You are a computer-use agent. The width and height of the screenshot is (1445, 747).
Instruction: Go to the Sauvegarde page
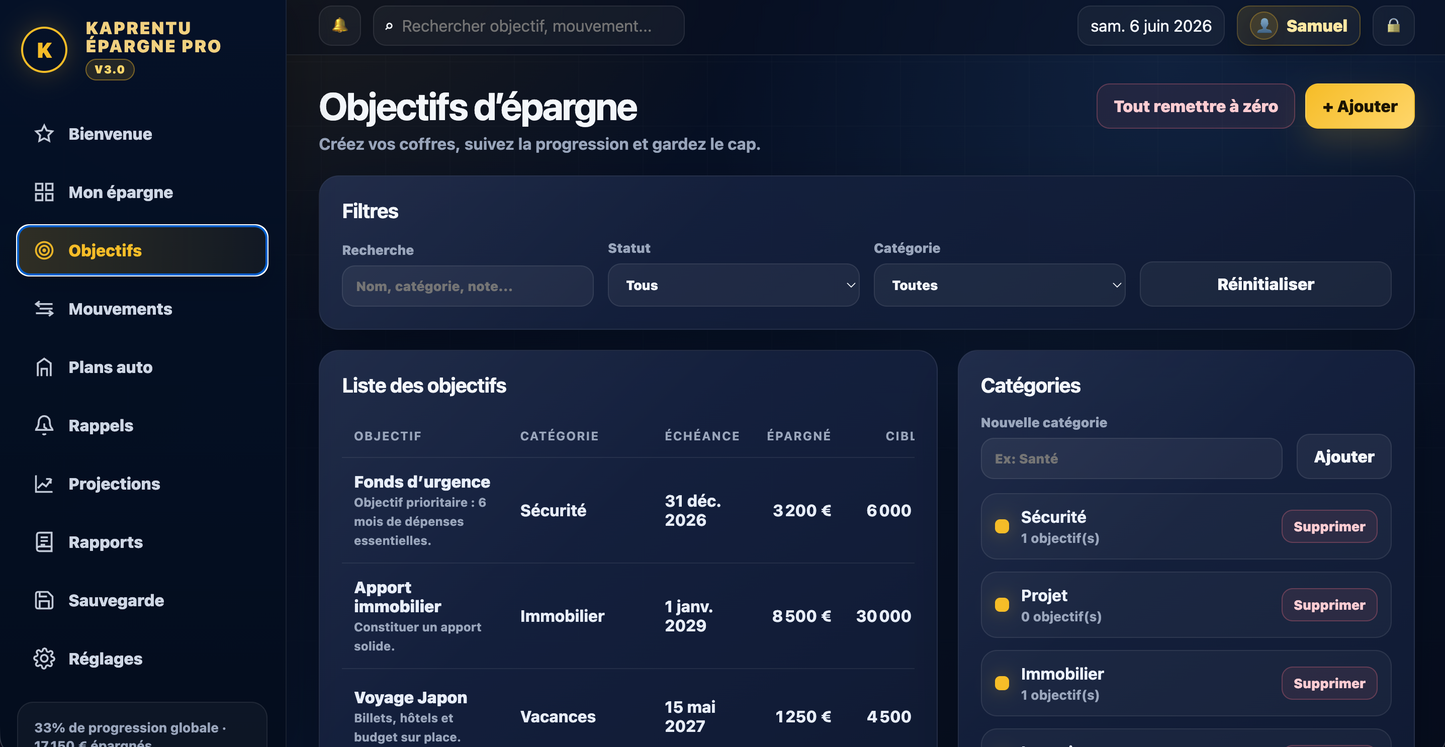click(142, 600)
